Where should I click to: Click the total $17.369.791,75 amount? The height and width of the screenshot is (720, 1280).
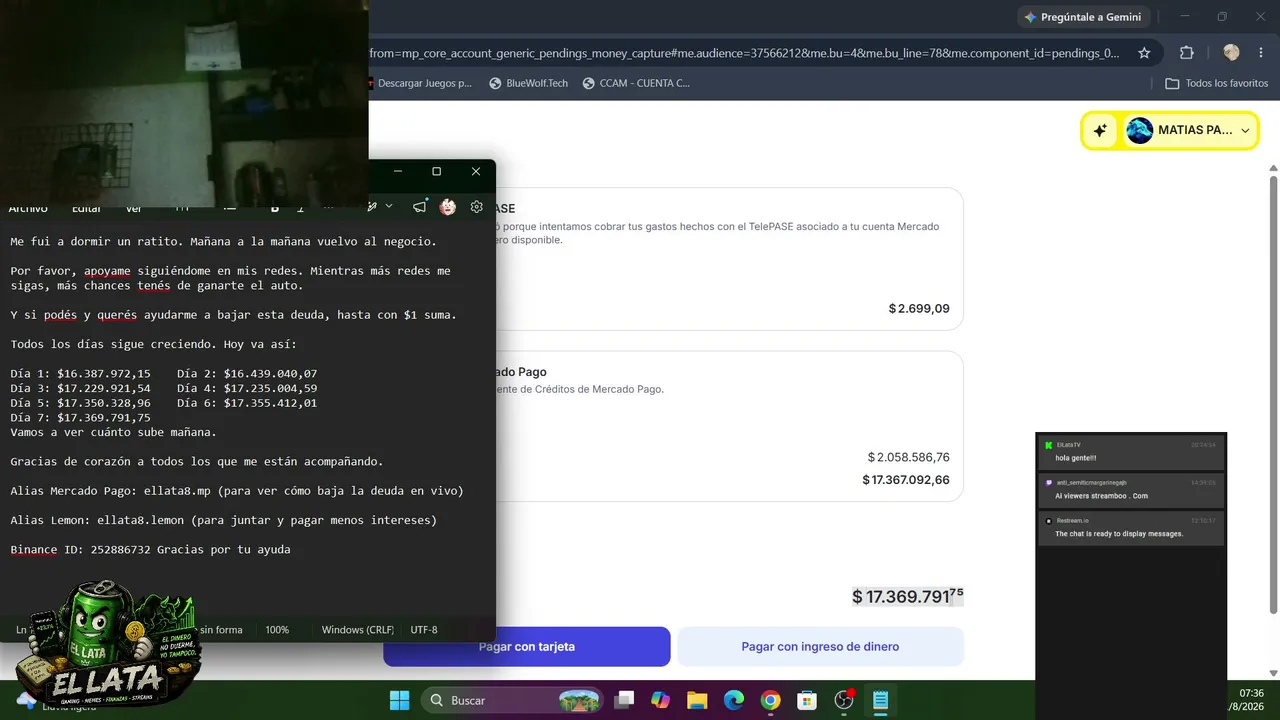tap(908, 597)
